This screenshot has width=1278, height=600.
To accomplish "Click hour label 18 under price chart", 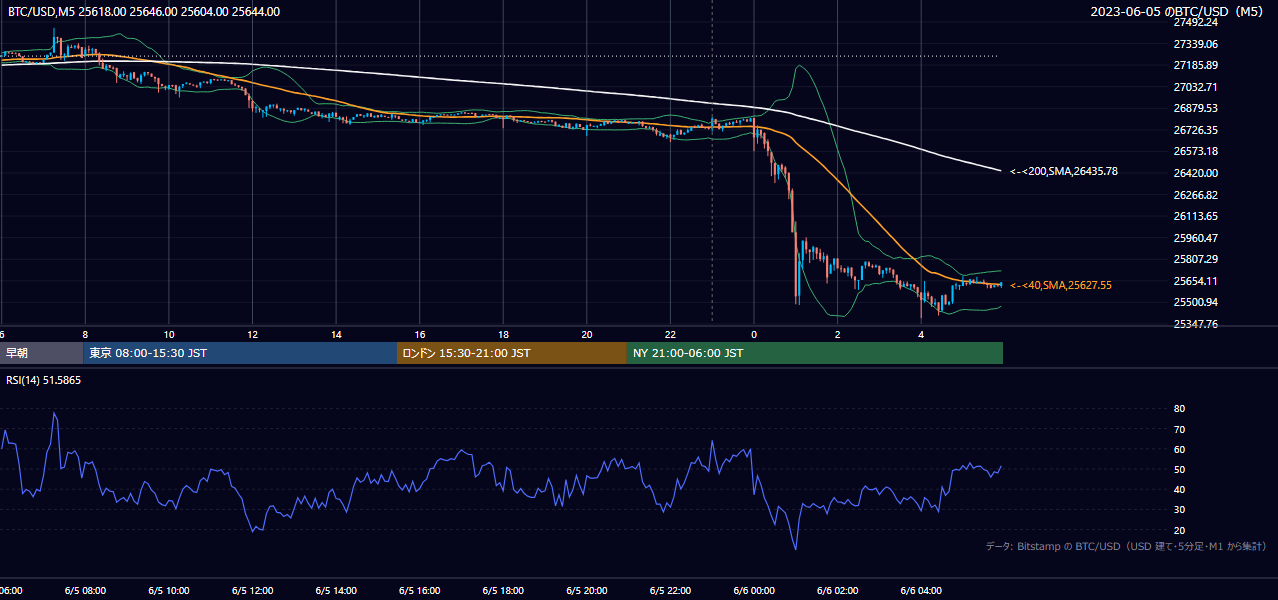I will click(x=503, y=334).
